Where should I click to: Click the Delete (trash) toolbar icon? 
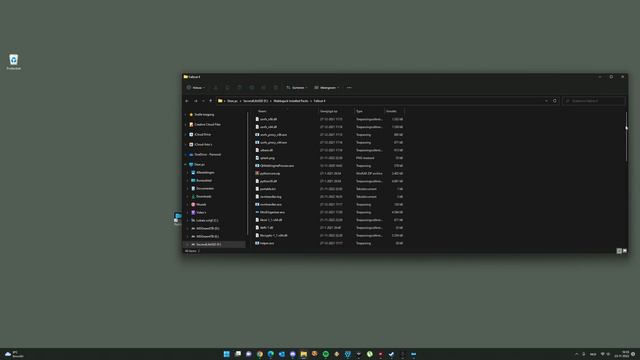tap(276, 88)
